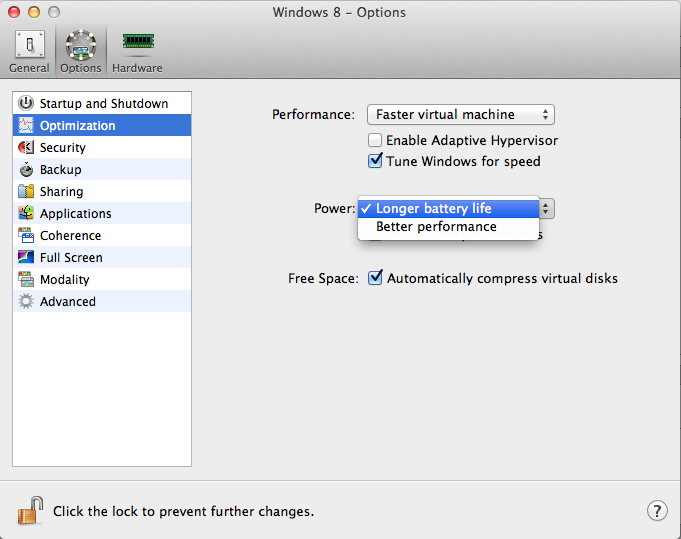Click the Full Screen icon
Screen dimensions: 681x539
26,258
